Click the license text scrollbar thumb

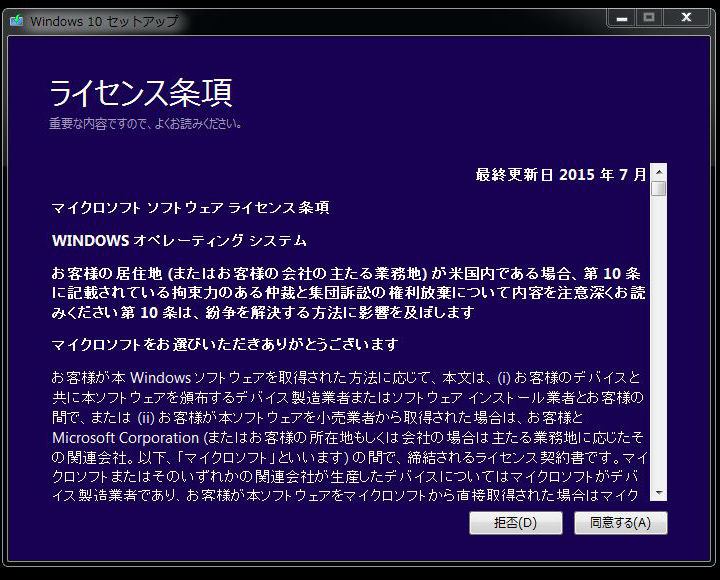(659, 188)
